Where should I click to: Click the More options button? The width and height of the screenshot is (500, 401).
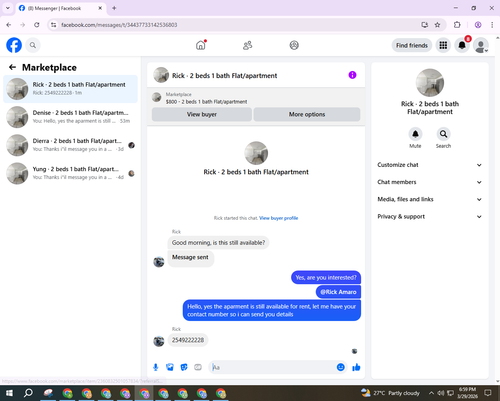(307, 114)
